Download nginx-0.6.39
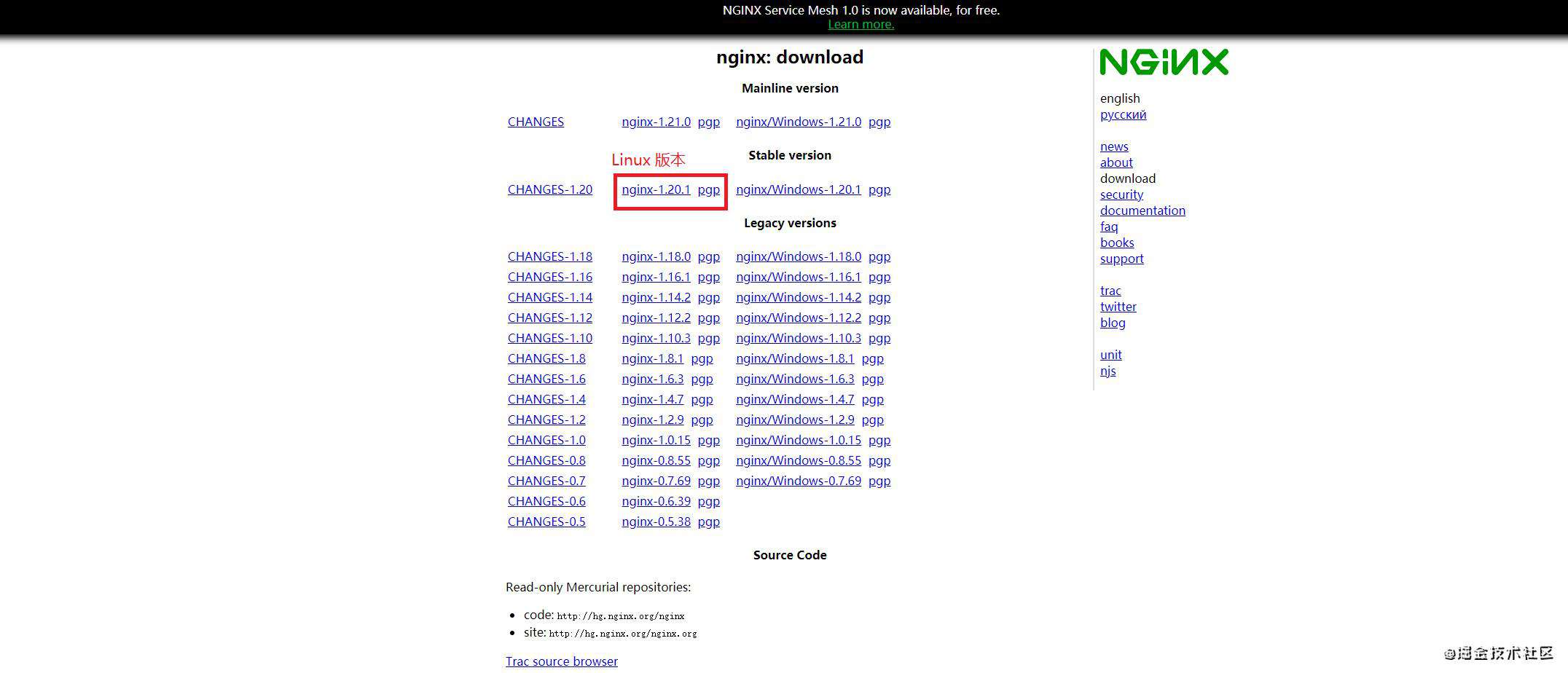The height and width of the screenshot is (673, 1568). (656, 501)
